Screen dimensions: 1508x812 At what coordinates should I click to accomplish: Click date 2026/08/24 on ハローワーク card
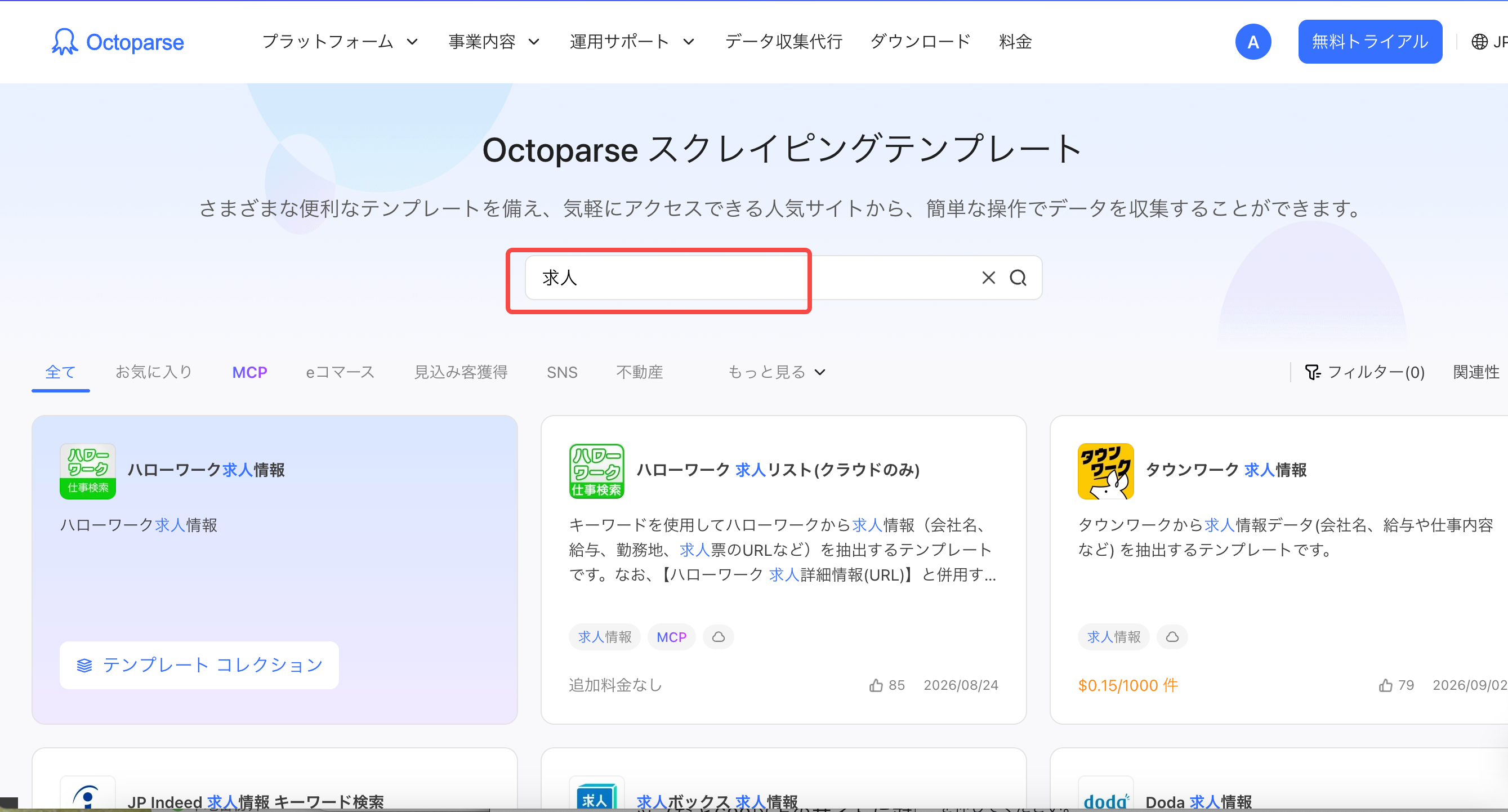click(x=961, y=685)
